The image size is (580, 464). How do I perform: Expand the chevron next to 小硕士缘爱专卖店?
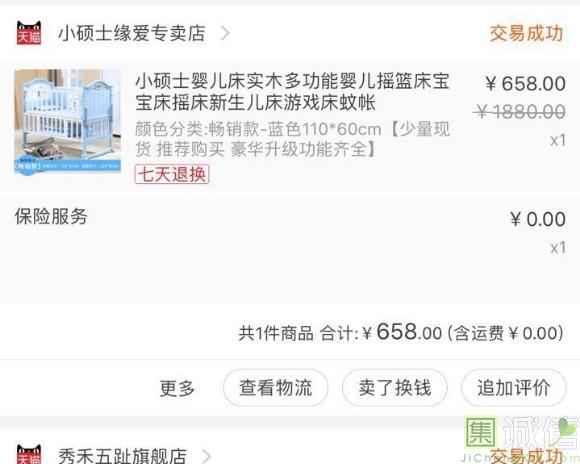click(225, 33)
